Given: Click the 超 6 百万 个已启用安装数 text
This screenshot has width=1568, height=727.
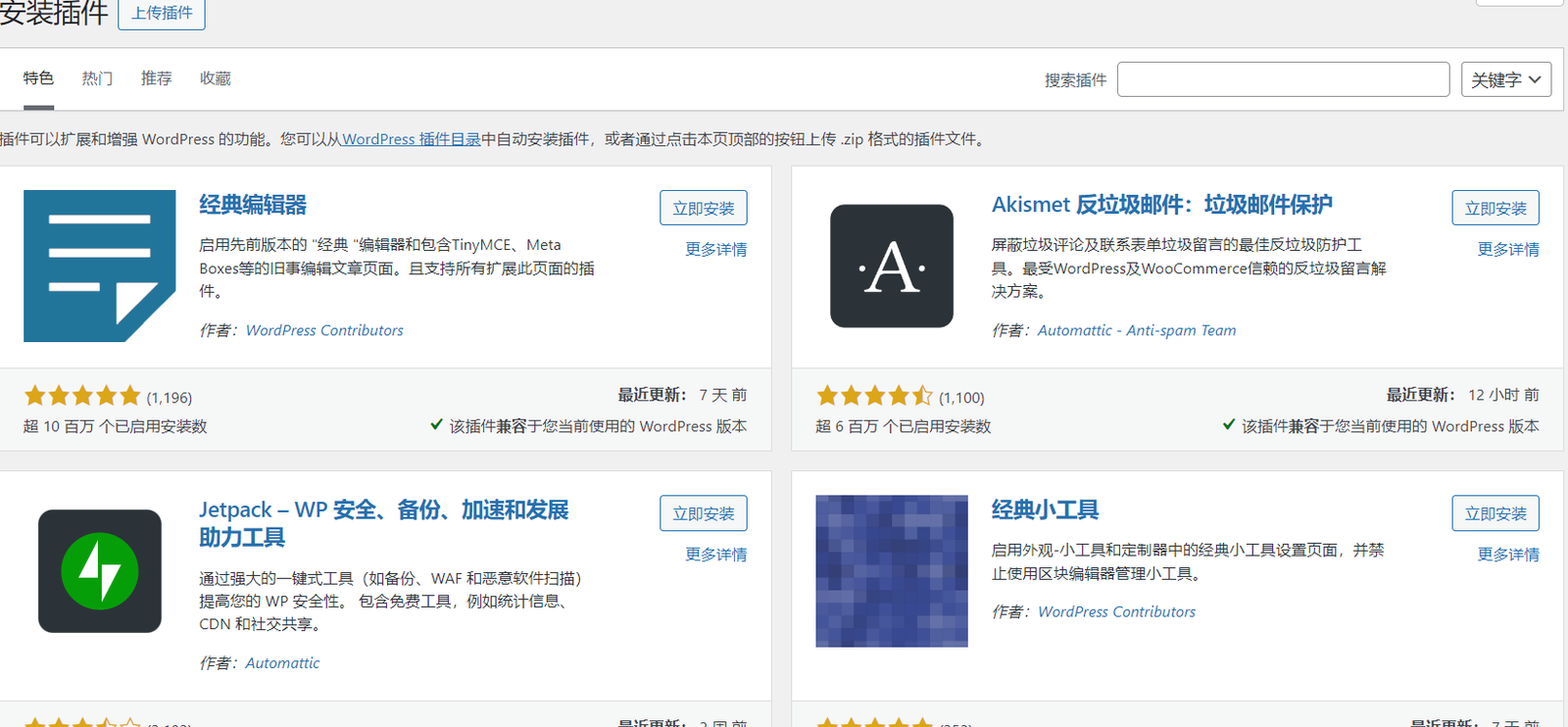Looking at the screenshot, I should tap(904, 426).
